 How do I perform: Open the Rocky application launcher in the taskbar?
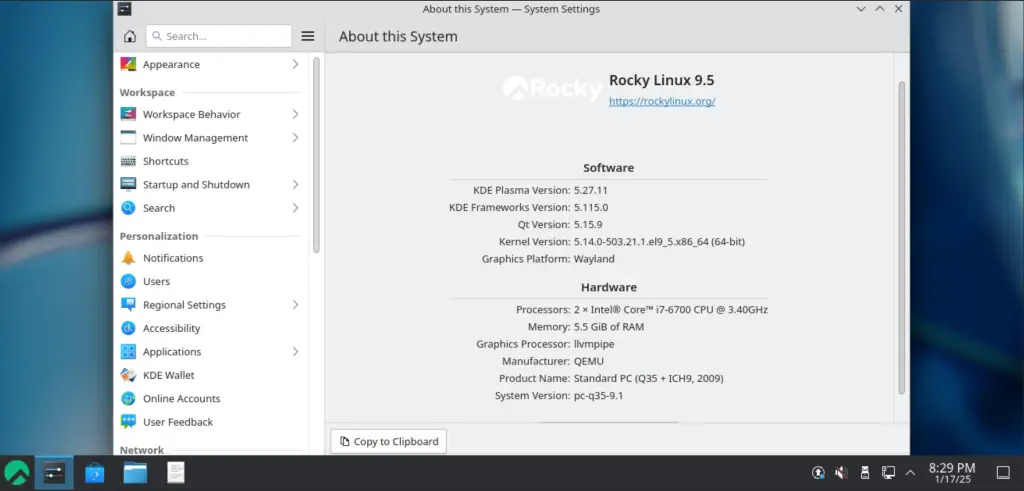tap(16, 473)
